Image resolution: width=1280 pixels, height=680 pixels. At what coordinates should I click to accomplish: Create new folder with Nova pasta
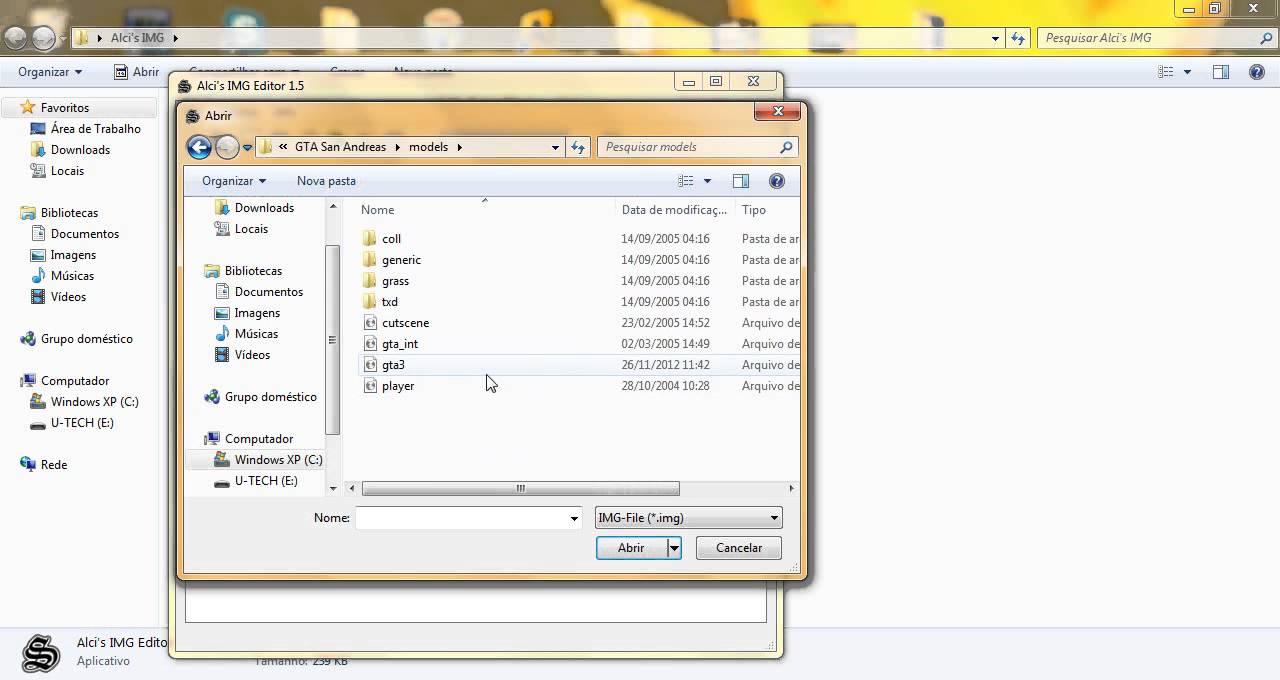click(x=326, y=181)
